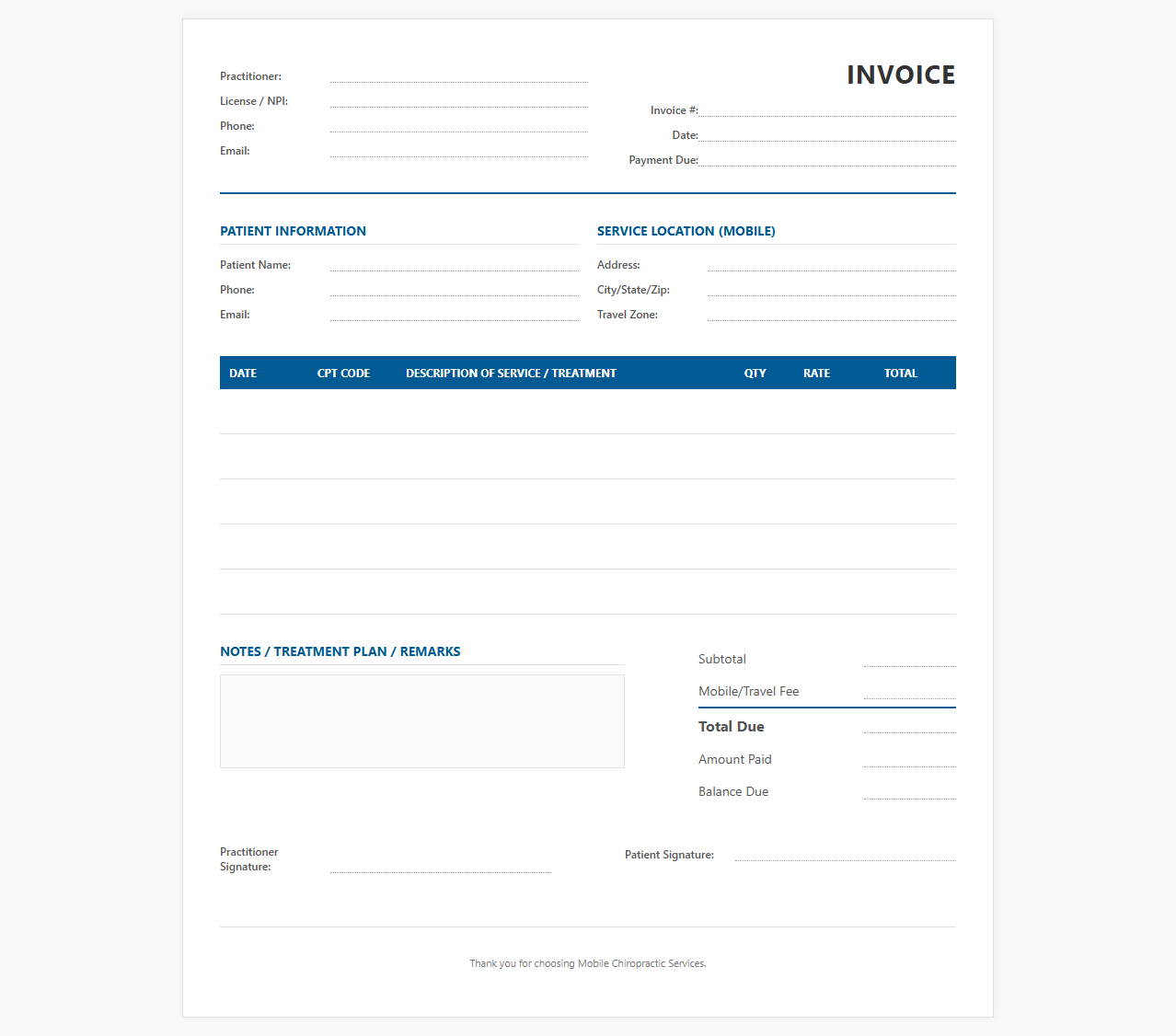Click the Invoice # field
This screenshot has height=1036, width=1176.
click(827, 109)
